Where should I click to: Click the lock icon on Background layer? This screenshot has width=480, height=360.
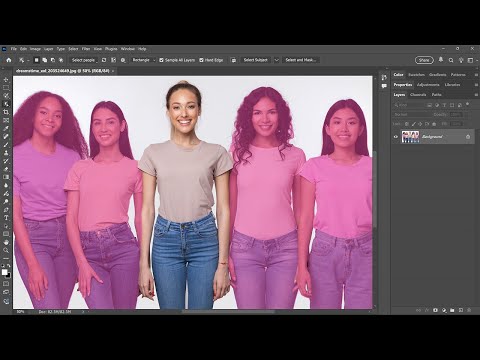tap(468, 137)
